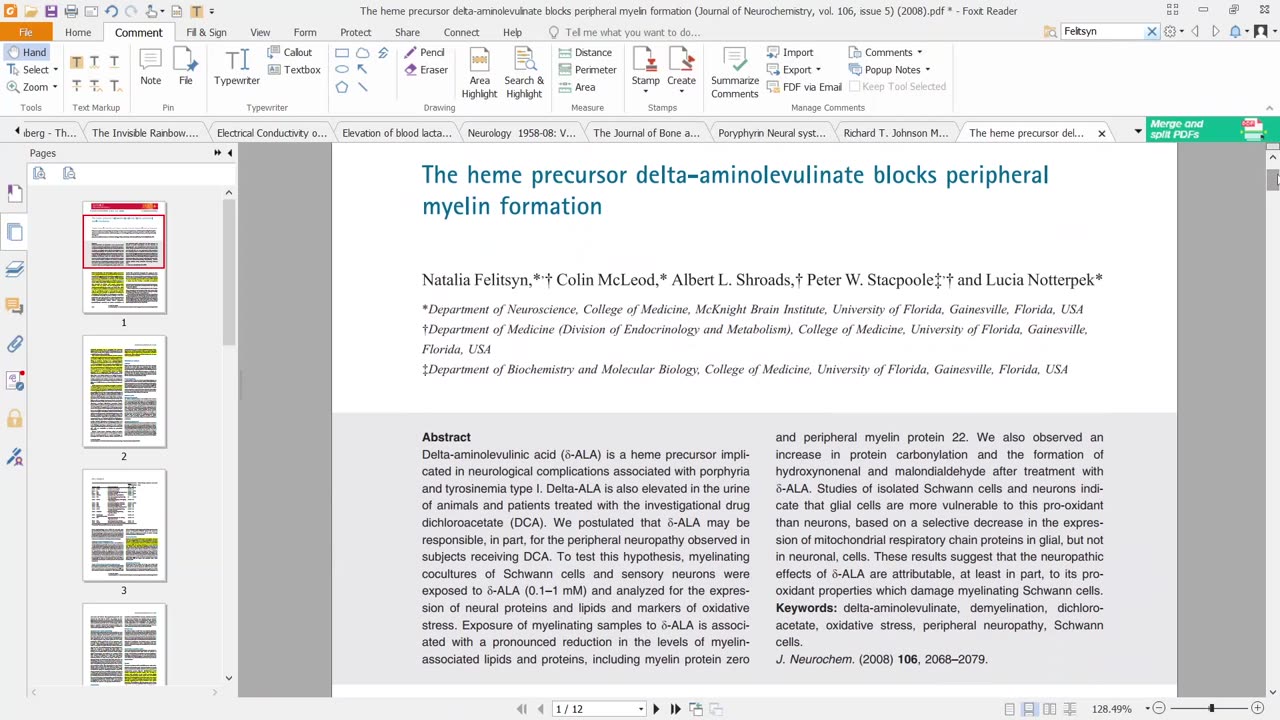The width and height of the screenshot is (1280, 720).
Task: Open the document tabs list dropdown
Action: [1137, 132]
